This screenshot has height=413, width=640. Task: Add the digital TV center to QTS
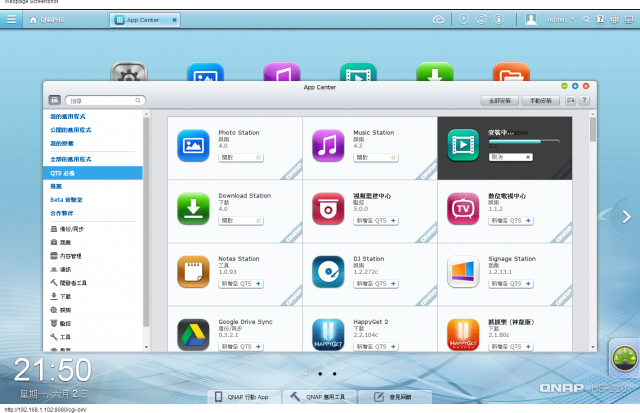(511, 221)
